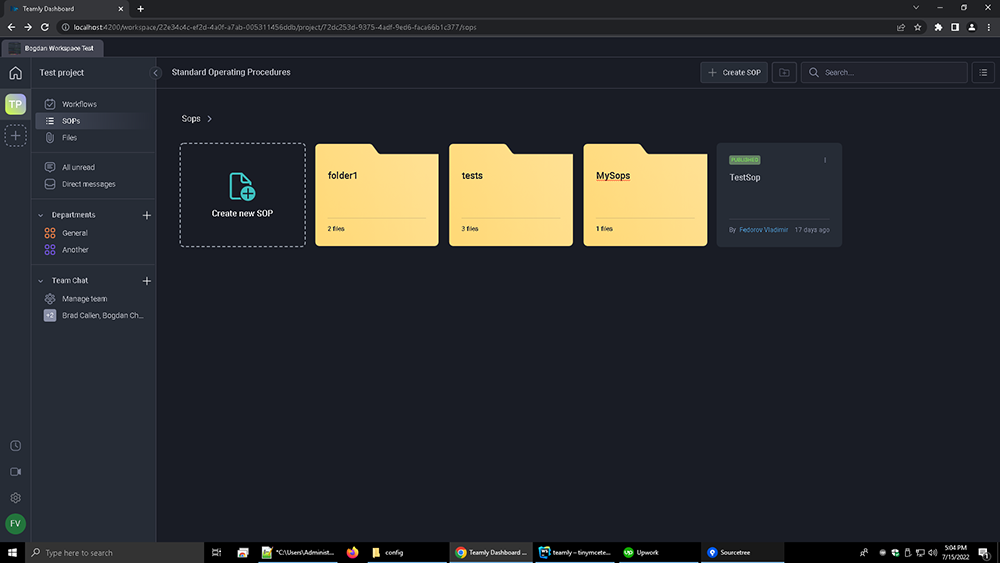Viewport: 1000px width, 563px height.
Task: Collapse the Team Chat section
Action: pyautogui.click(x=41, y=281)
